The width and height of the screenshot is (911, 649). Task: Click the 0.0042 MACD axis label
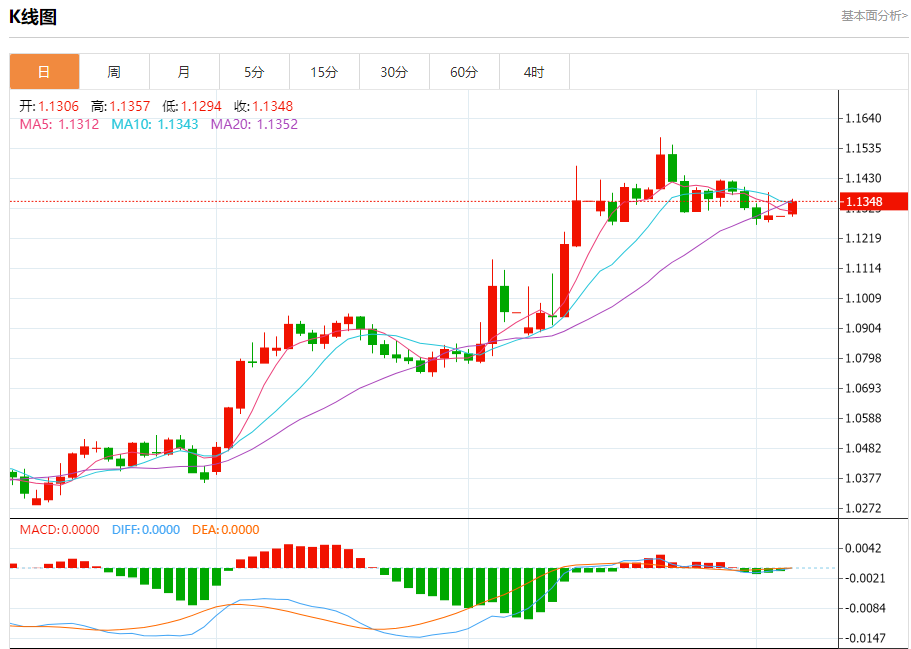coord(863,548)
